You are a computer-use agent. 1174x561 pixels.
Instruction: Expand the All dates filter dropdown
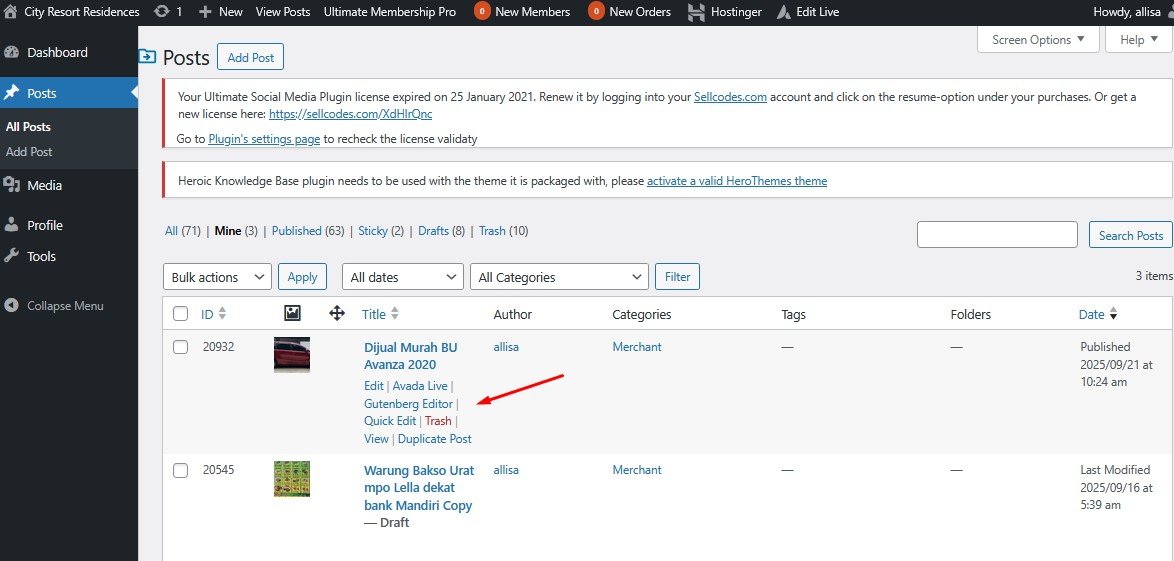(402, 277)
